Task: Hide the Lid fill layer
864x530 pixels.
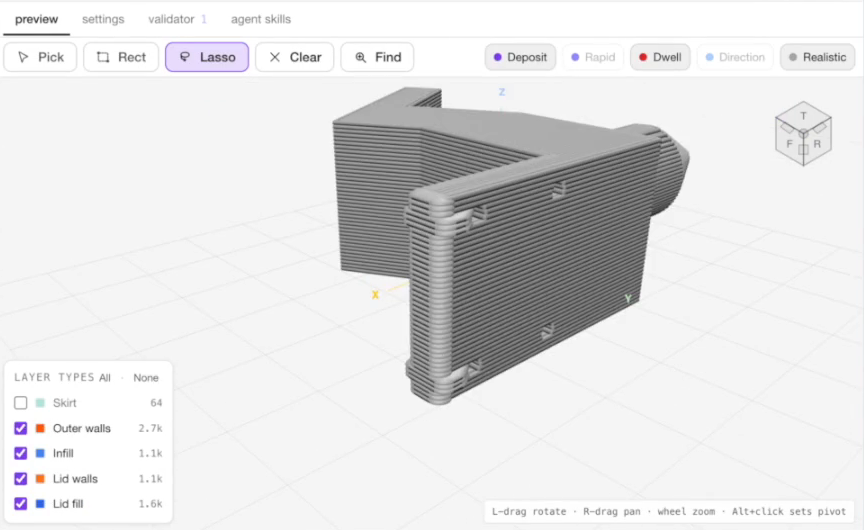Action: pyautogui.click(x=20, y=504)
